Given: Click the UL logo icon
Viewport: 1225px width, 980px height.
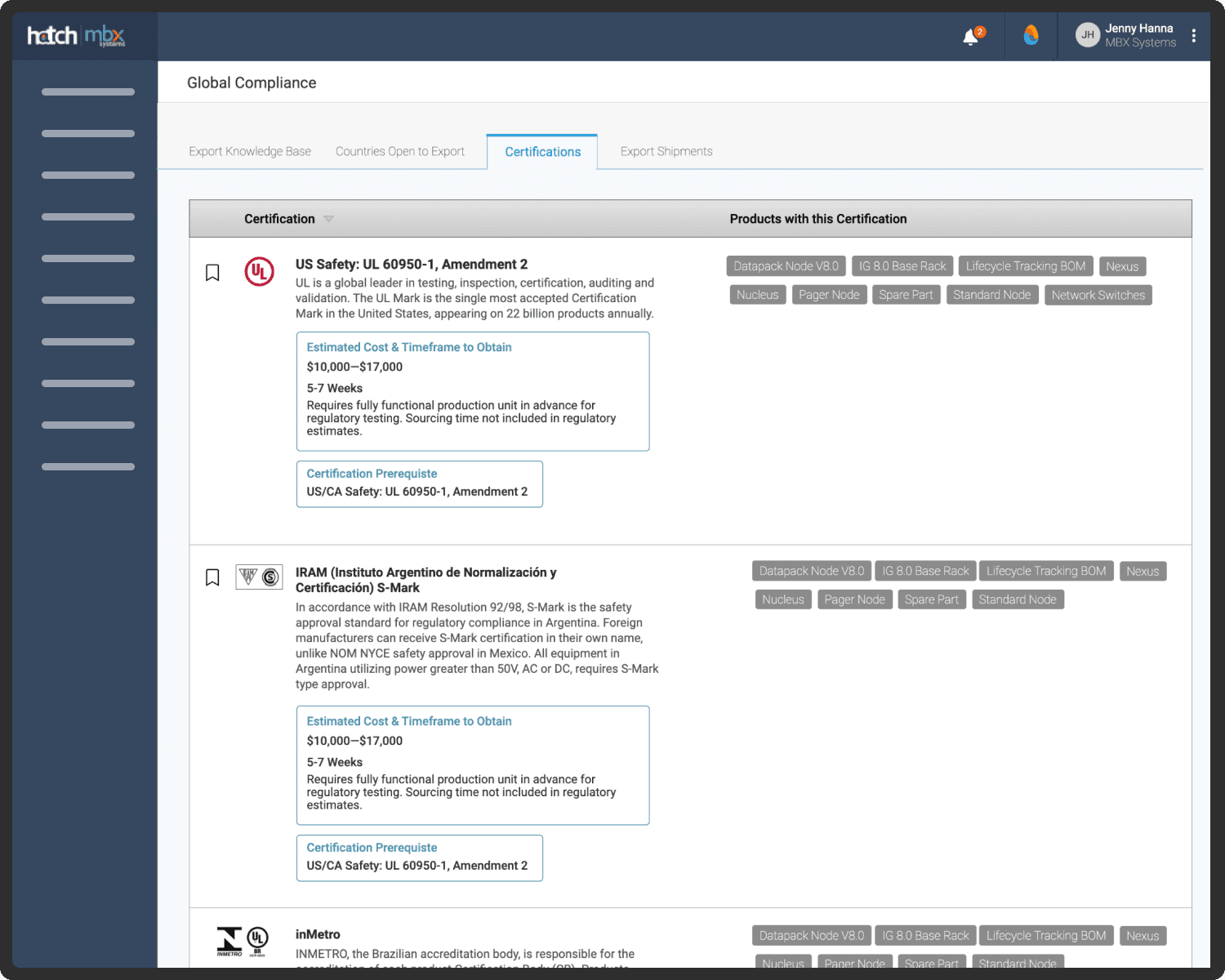Looking at the screenshot, I should pos(260,272).
